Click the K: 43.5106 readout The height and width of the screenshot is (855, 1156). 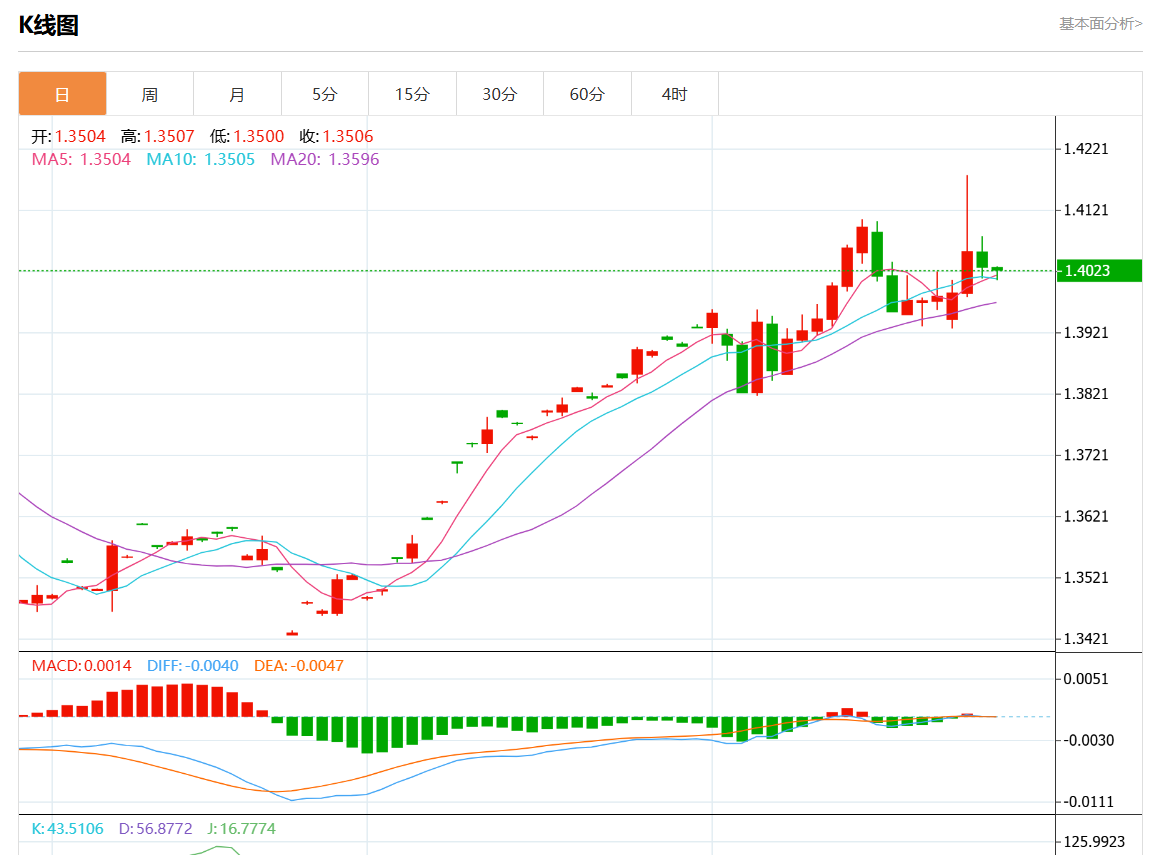click(x=67, y=828)
